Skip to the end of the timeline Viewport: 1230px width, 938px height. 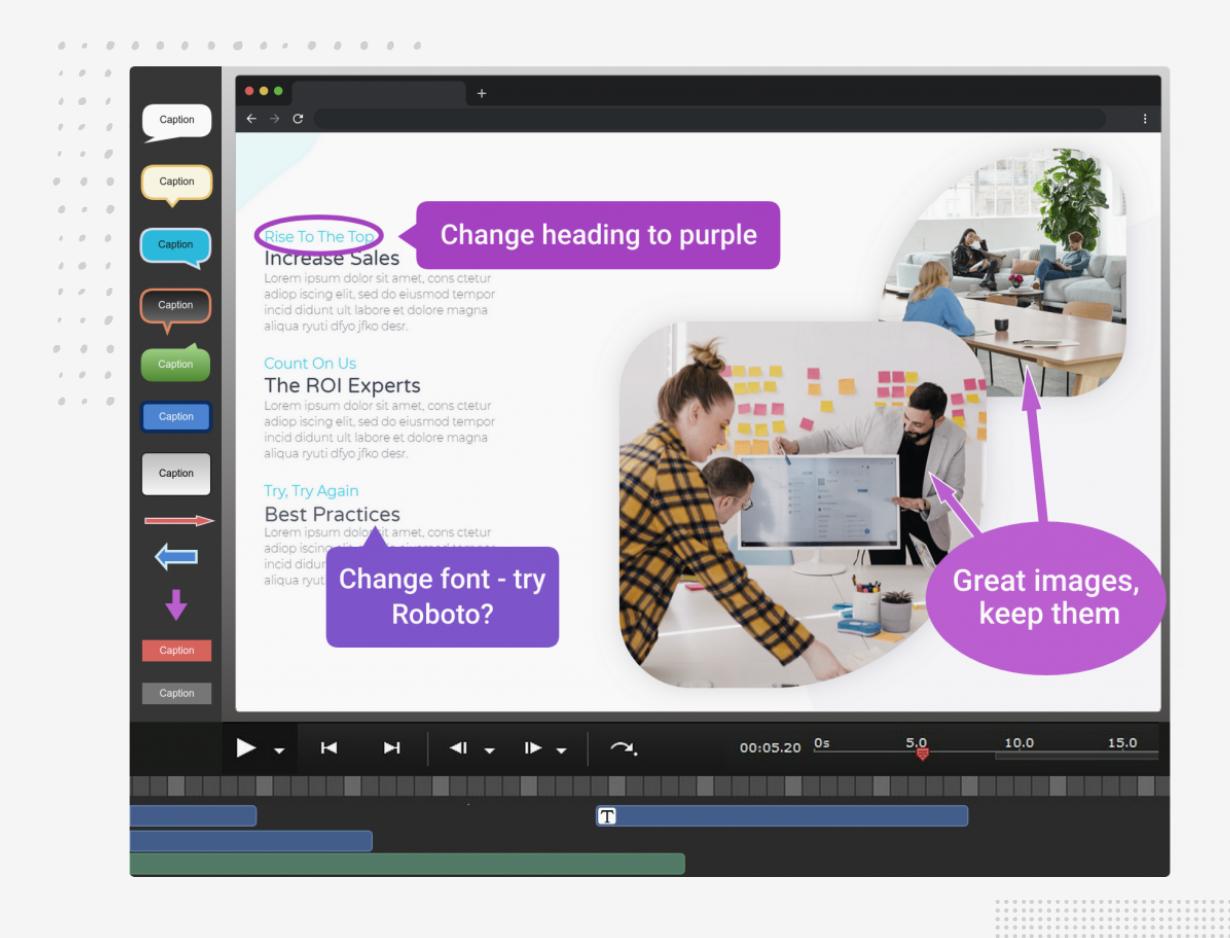392,748
